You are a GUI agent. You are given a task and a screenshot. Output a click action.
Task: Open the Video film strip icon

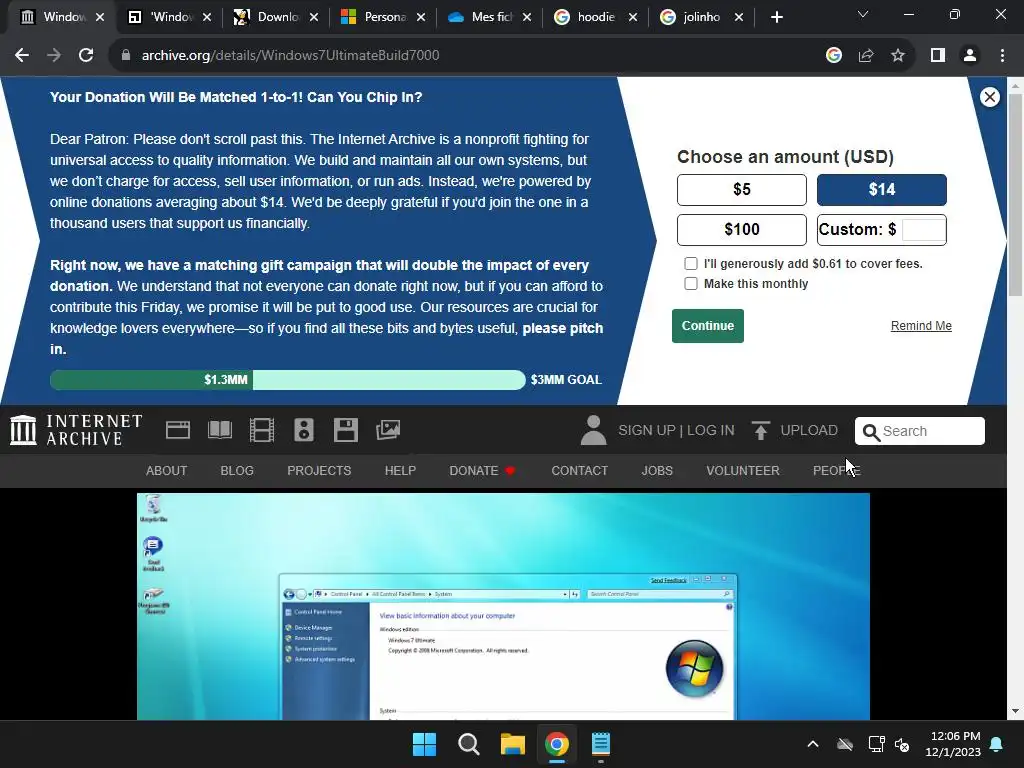tap(262, 430)
